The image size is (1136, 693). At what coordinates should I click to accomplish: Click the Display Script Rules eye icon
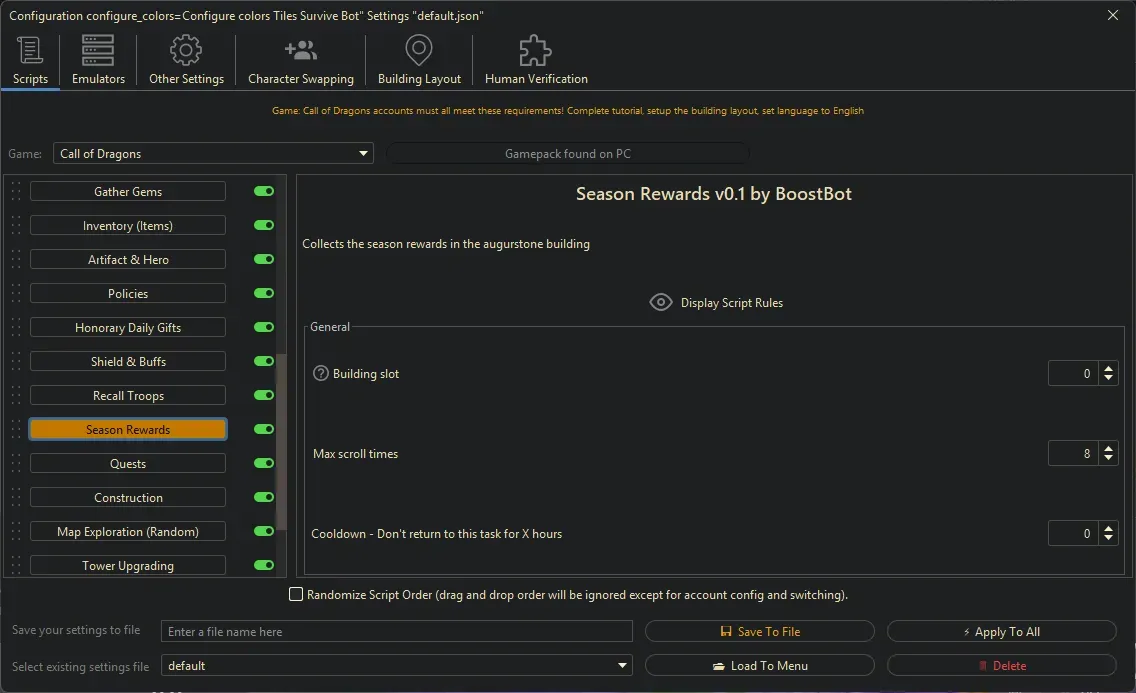coord(660,302)
